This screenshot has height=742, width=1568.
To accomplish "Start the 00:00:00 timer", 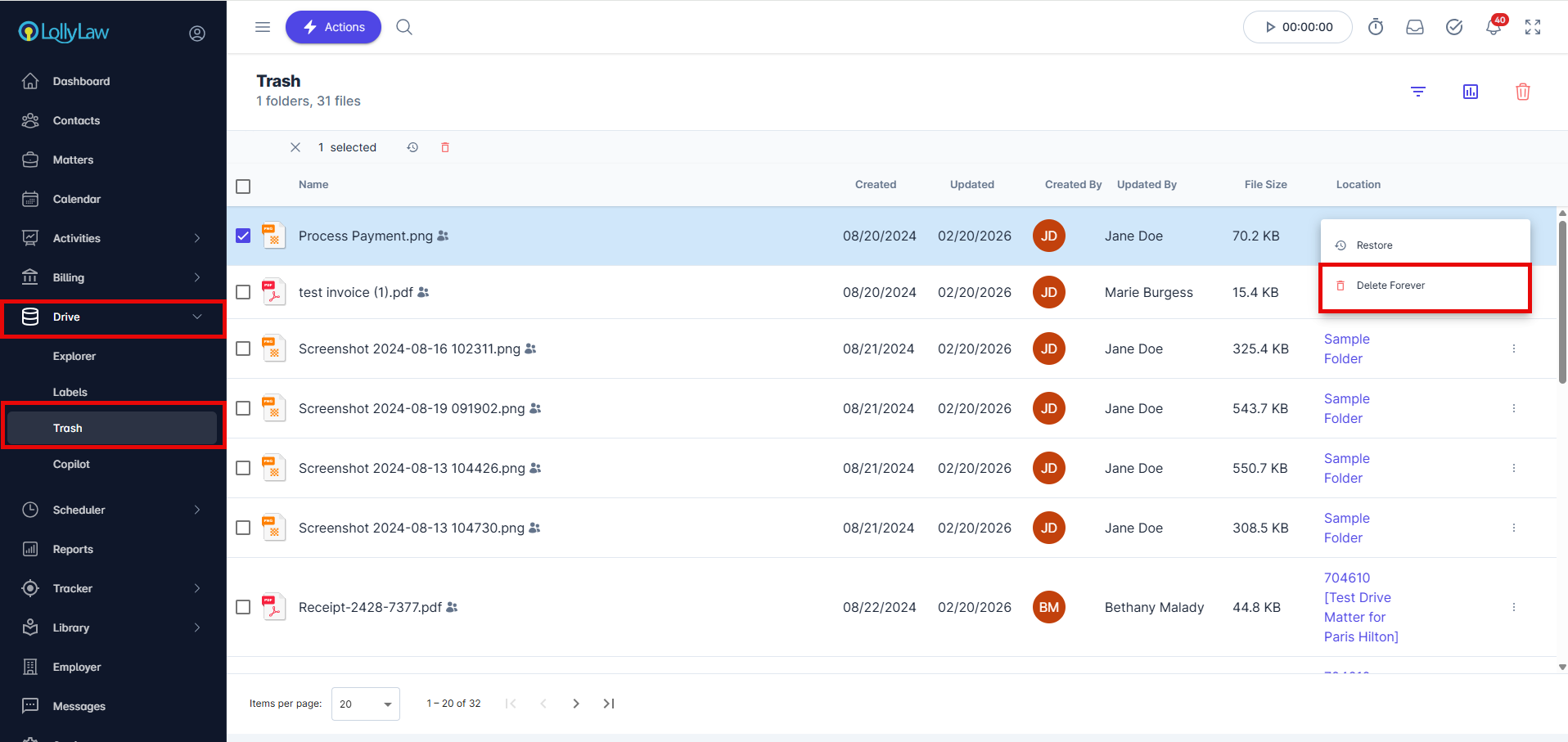I will click(1298, 27).
